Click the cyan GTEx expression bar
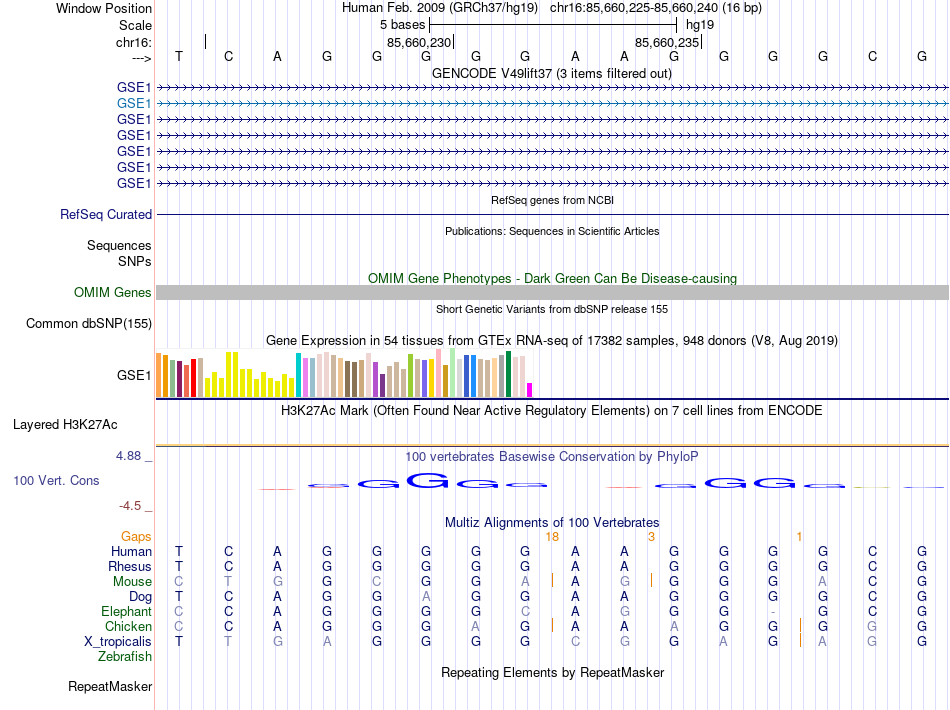 pyautogui.click(x=298, y=376)
